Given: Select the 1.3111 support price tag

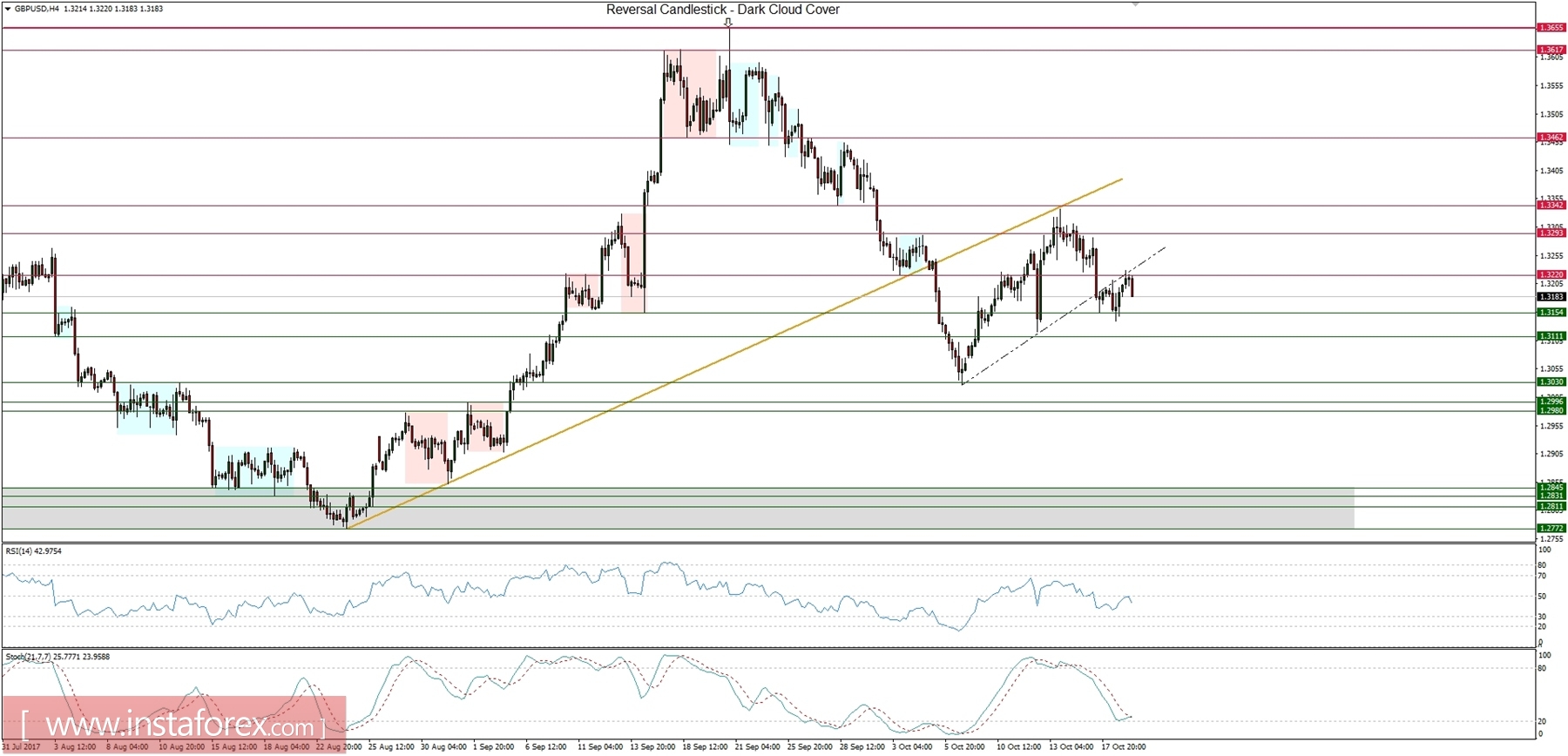Looking at the screenshot, I should pyautogui.click(x=1551, y=336).
